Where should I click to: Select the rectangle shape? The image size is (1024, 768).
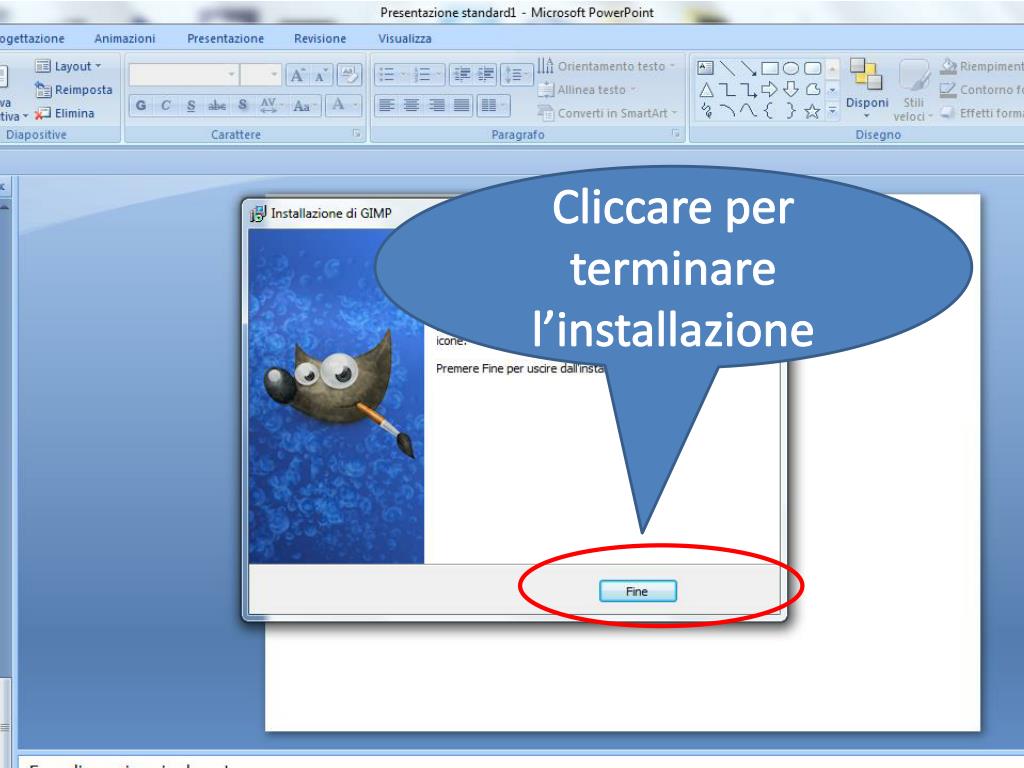770,67
